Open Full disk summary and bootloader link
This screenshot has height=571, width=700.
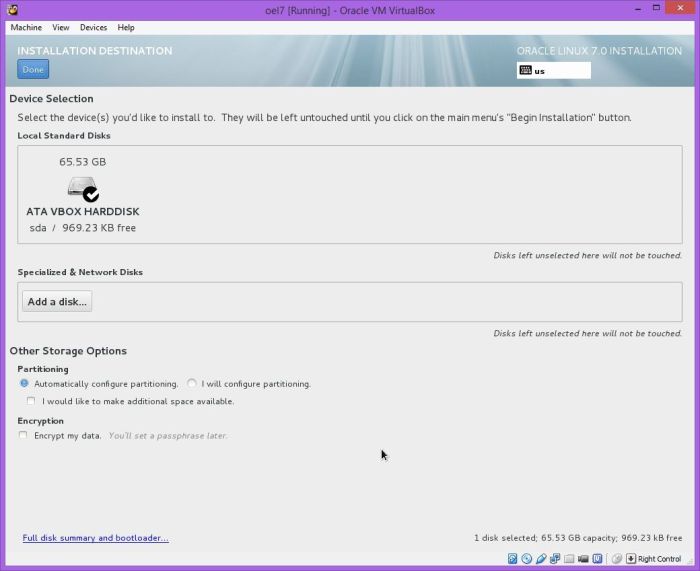95,538
